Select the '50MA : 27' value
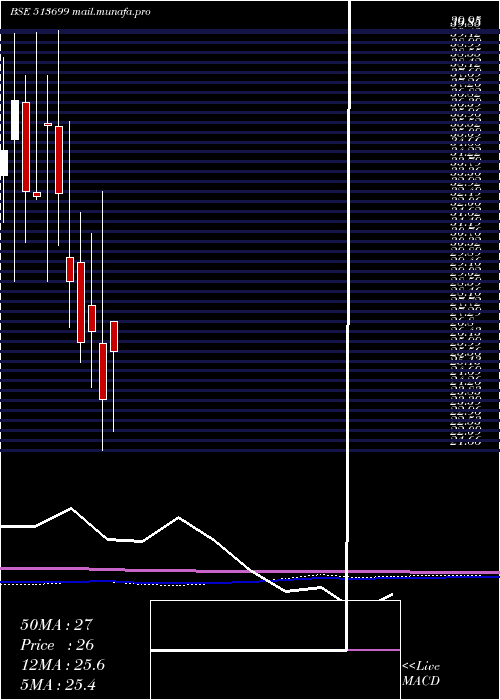Screen dimensions: 500x700 (x=57, y=625)
